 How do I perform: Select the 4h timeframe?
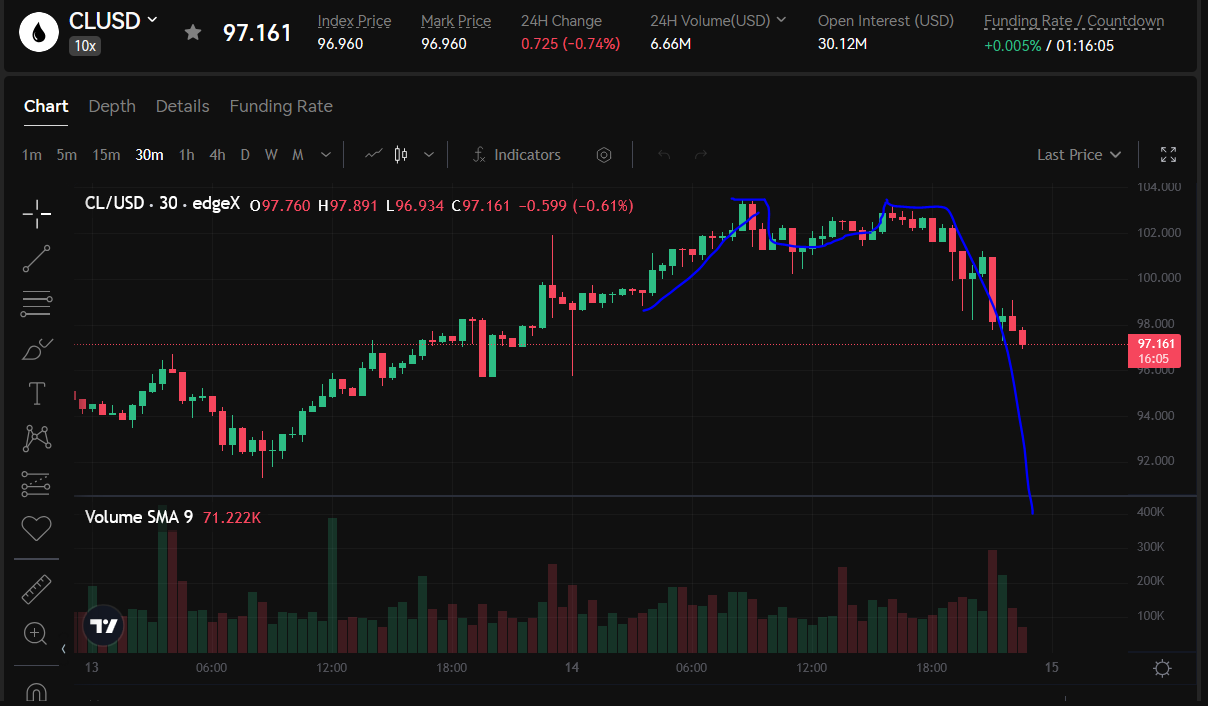coord(217,155)
